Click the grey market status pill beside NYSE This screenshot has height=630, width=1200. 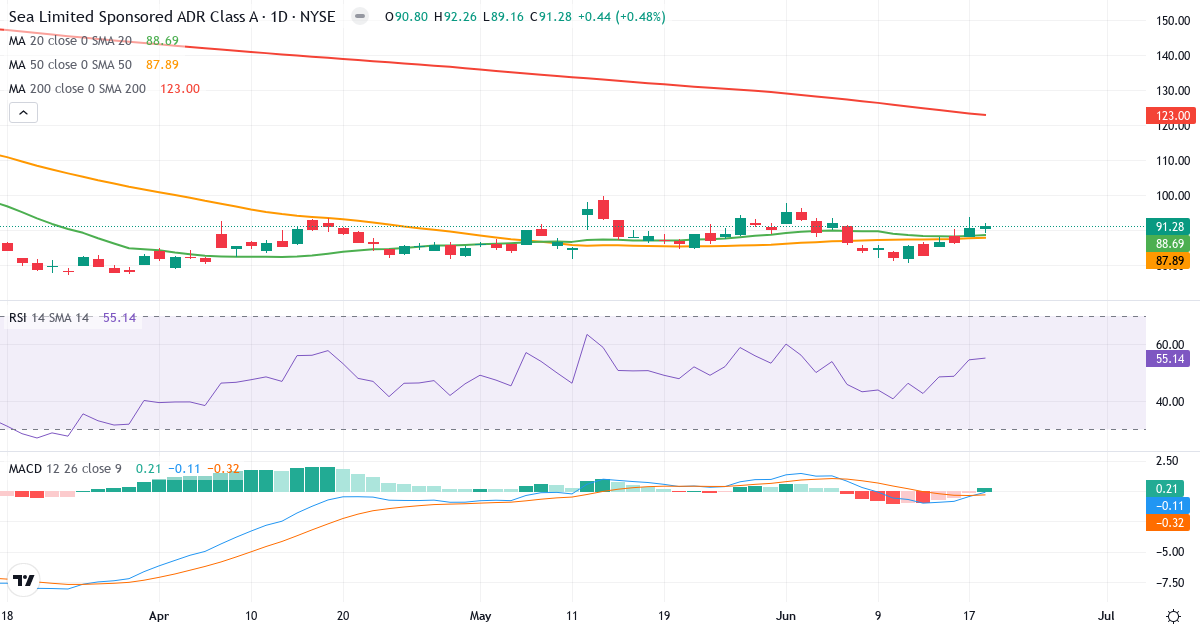[x=360, y=17]
